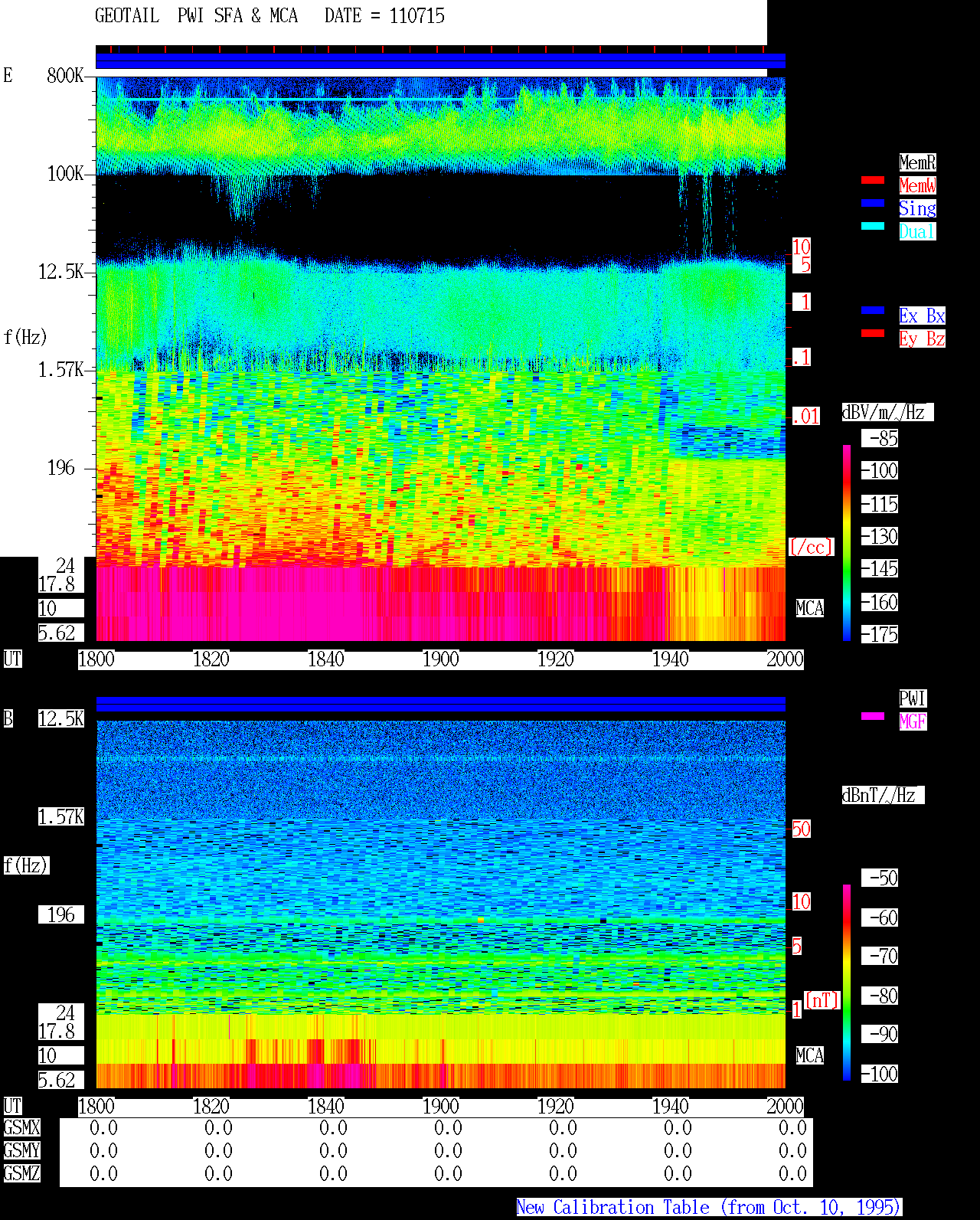
Task: Click the blue Ex Bx legend swatch
Action: click(873, 311)
